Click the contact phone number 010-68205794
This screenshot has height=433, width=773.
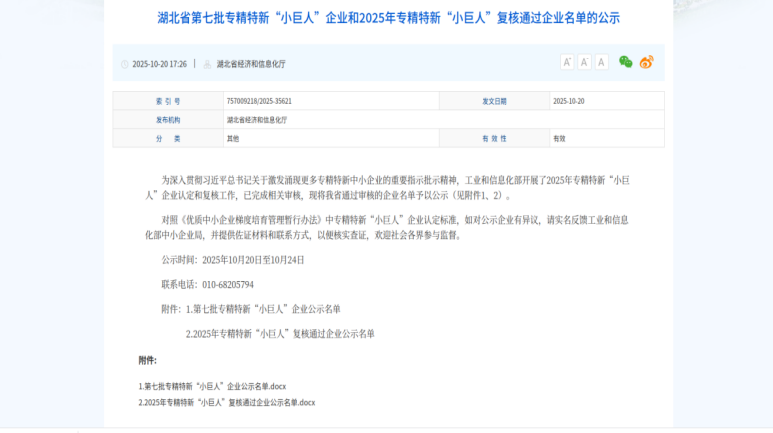229,284
